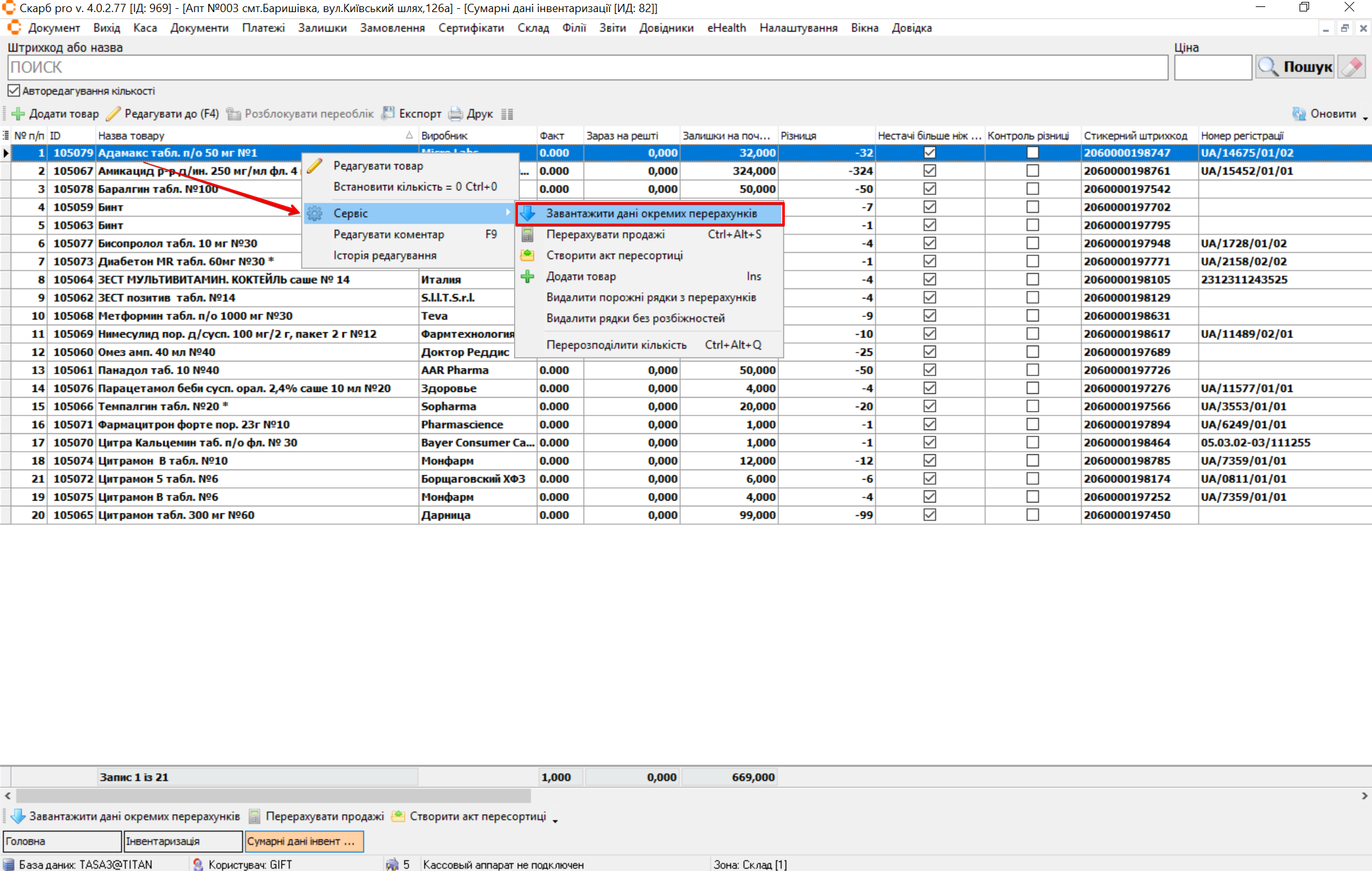
Task: Click Перерахувати продажі icon in bottom toolbar
Action: tap(255, 816)
